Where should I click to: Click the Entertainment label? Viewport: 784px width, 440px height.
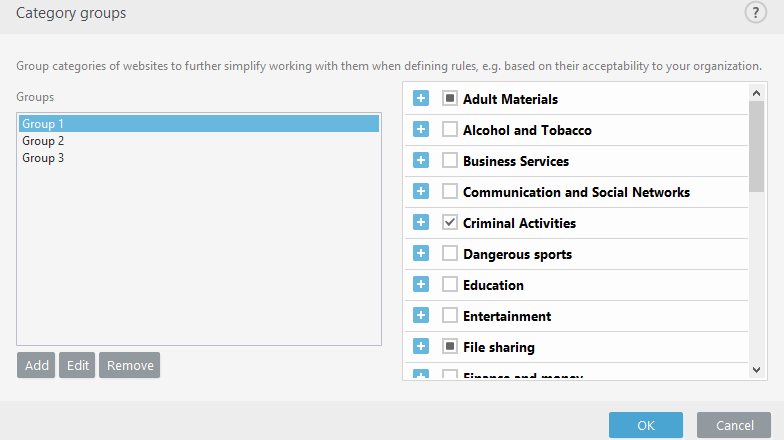(x=507, y=316)
